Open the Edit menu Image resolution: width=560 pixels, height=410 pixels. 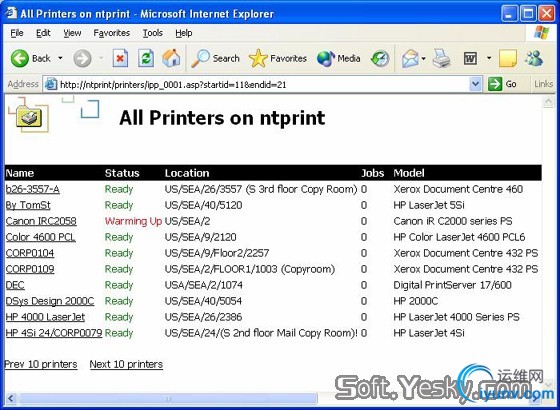pos(43,33)
